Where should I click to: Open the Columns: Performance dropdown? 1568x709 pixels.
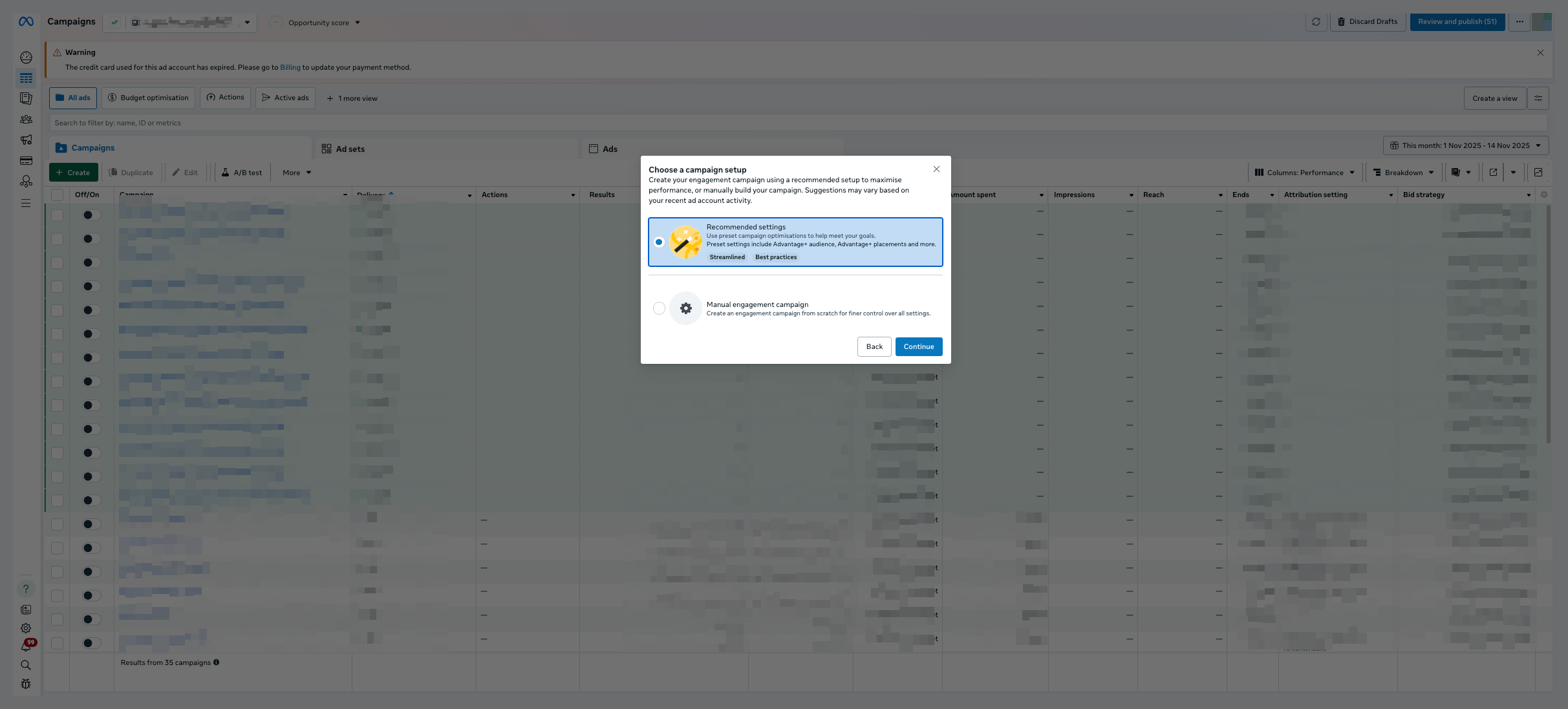click(x=1304, y=173)
